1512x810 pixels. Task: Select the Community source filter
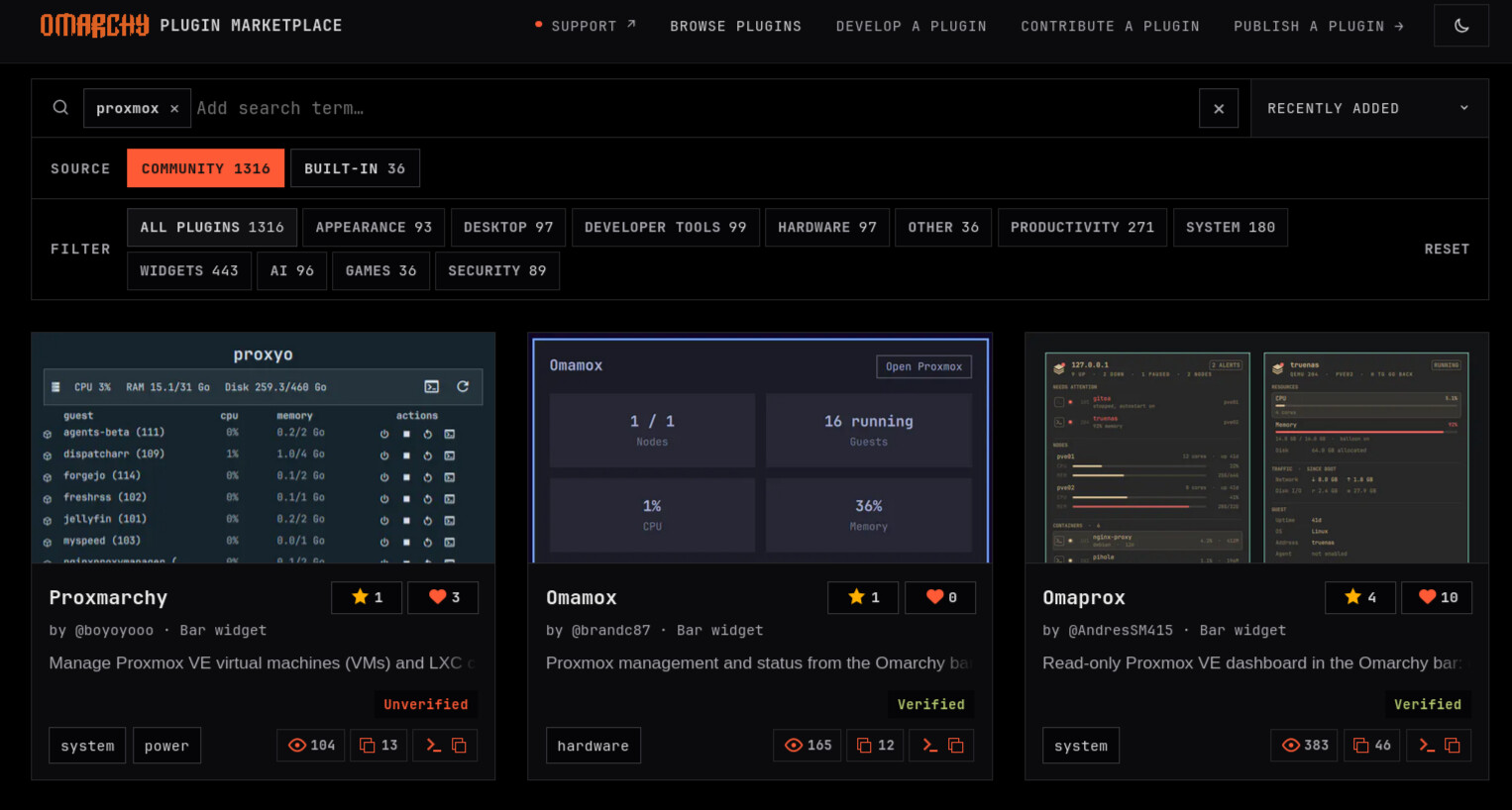pyautogui.click(x=205, y=168)
